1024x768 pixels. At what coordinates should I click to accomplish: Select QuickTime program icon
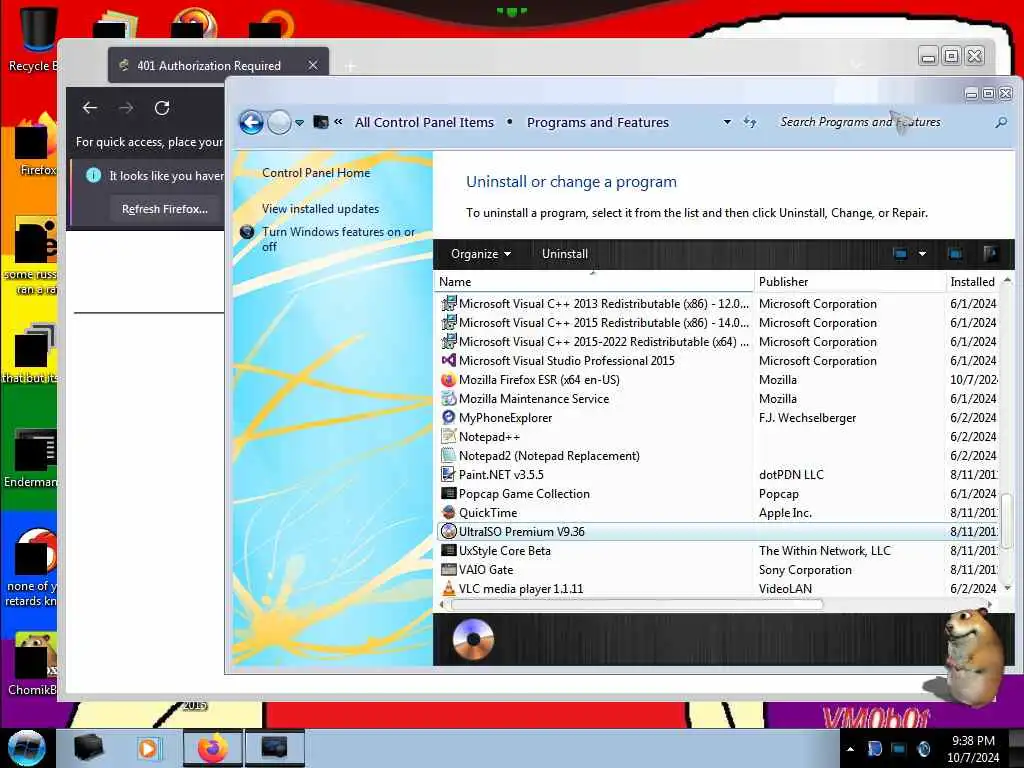click(449, 513)
